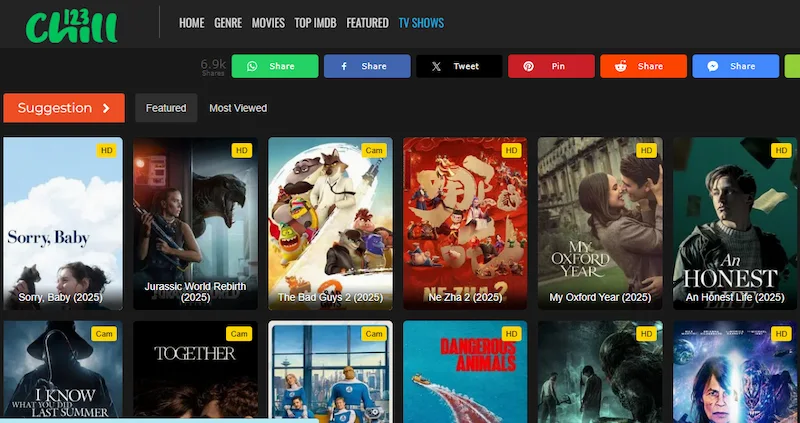Open the My Oxford Year poster

pos(600,223)
